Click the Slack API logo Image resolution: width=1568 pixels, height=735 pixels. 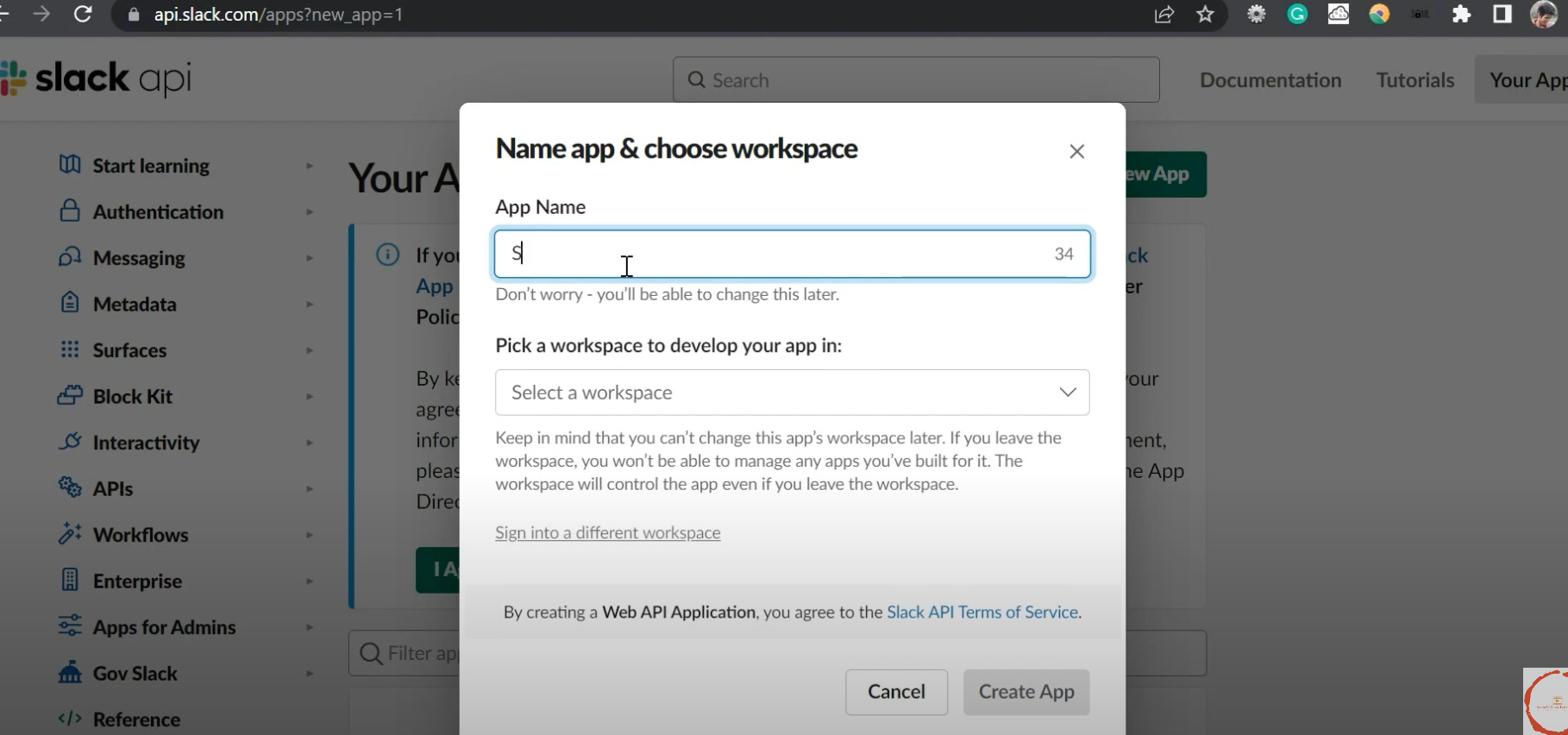pos(96,79)
